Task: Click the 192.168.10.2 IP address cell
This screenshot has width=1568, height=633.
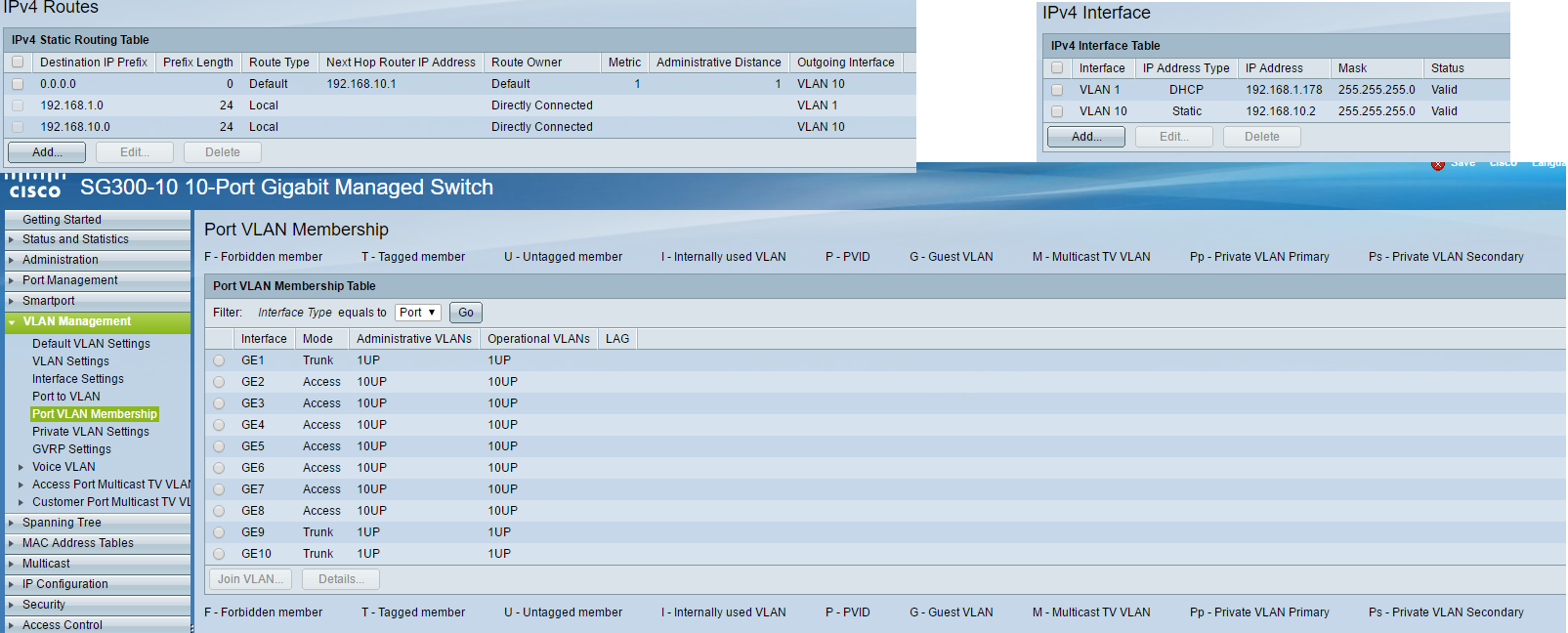Action: pos(1281,111)
